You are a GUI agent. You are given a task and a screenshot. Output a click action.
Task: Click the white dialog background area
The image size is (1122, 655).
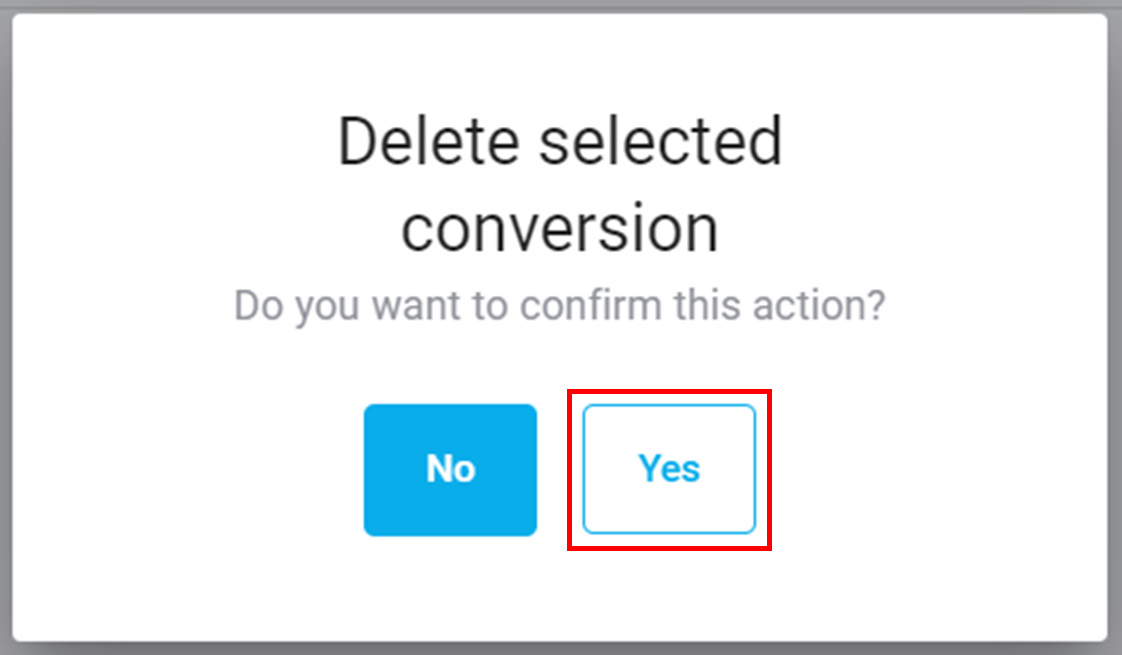click(x=560, y=590)
